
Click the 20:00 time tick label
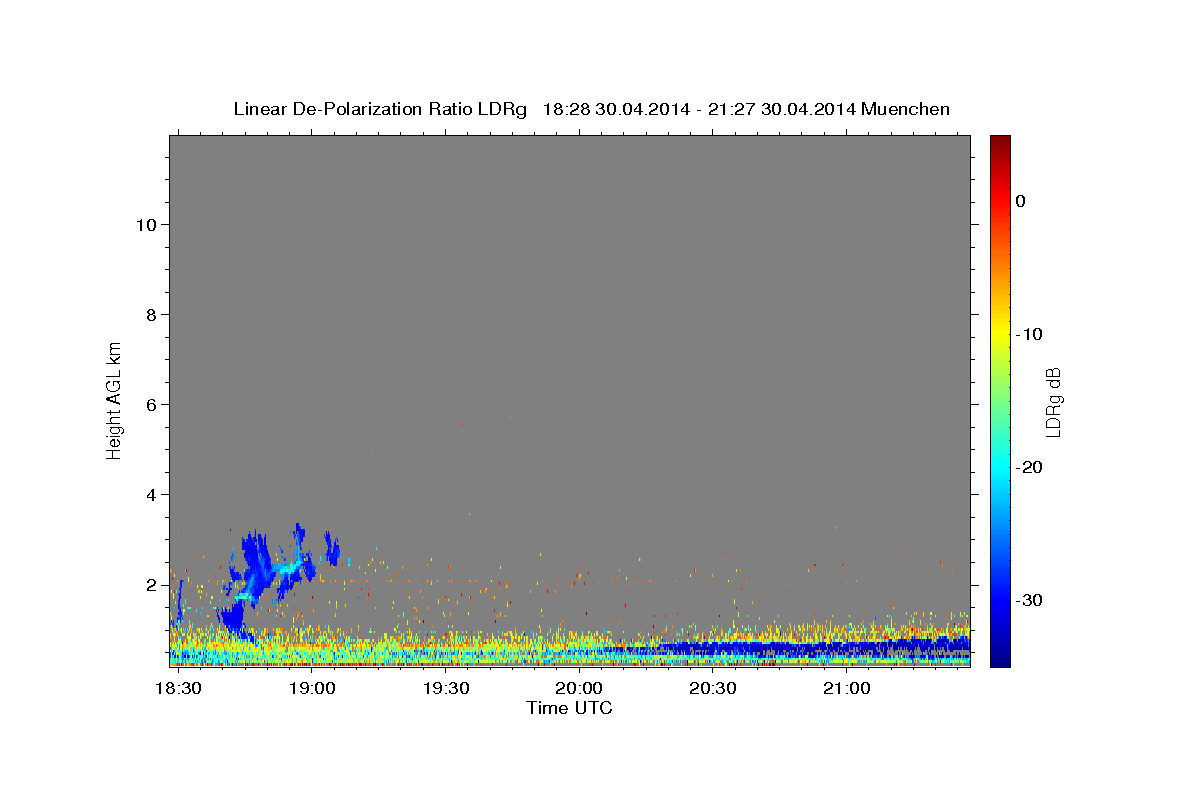pyautogui.click(x=579, y=689)
